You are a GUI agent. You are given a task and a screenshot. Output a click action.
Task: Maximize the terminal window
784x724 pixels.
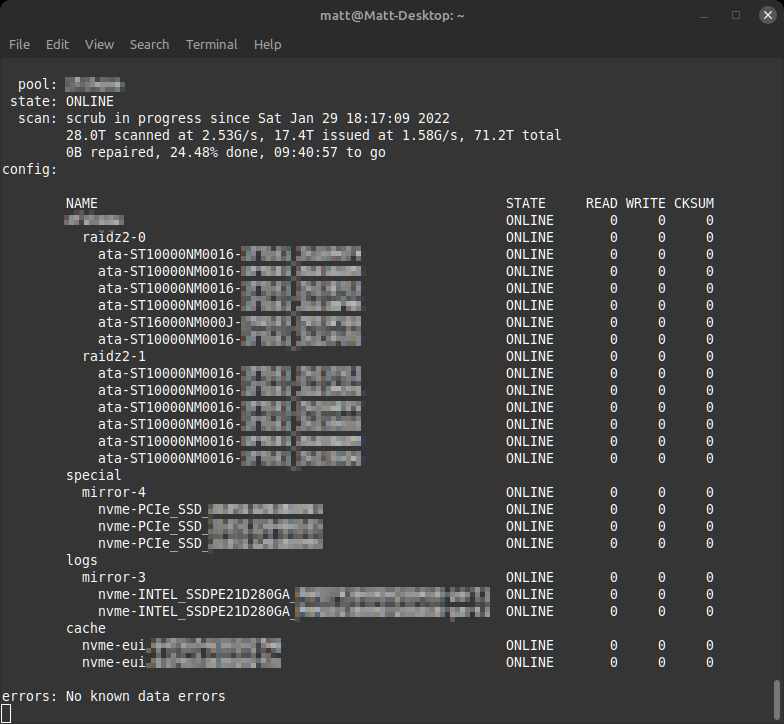(736, 15)
